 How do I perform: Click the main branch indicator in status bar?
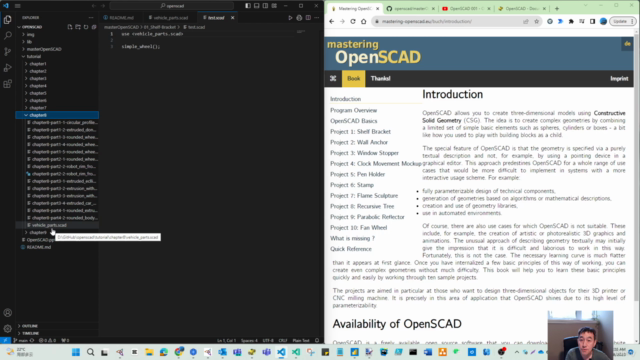coord(20,340)
